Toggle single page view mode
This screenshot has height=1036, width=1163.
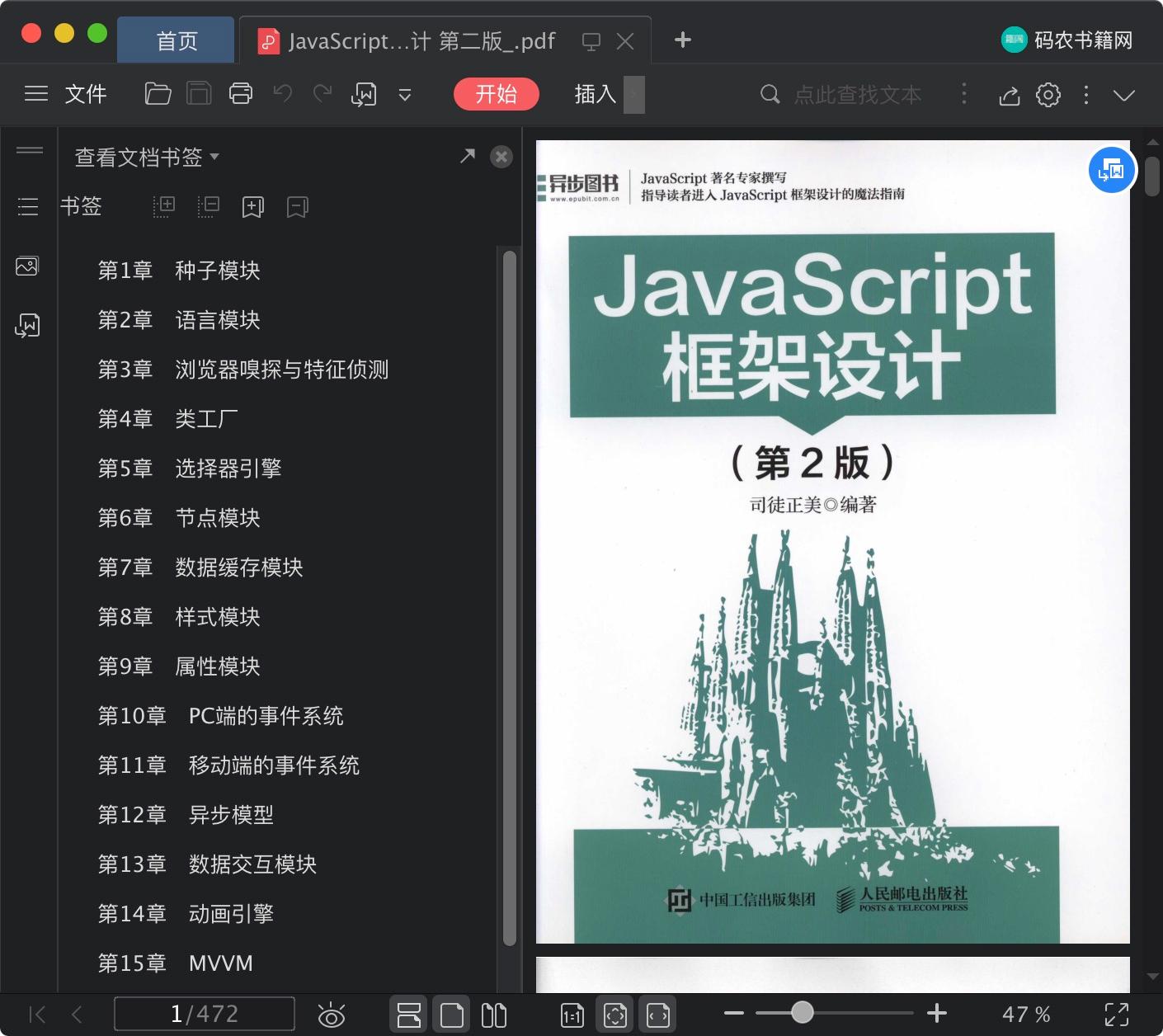452,1015
